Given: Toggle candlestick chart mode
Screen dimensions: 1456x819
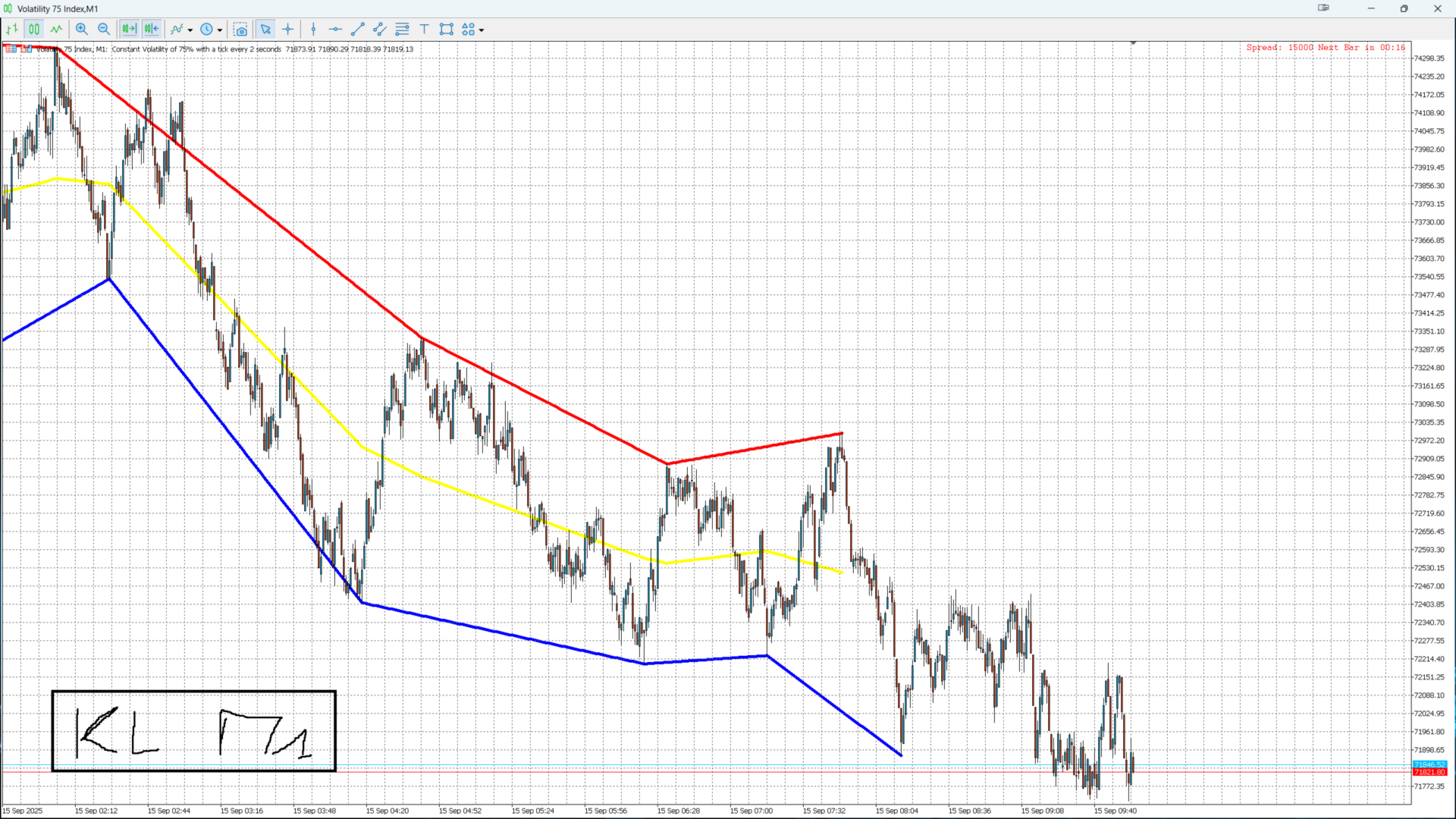Looking at the screenshot, I should [x=34, y=30].
